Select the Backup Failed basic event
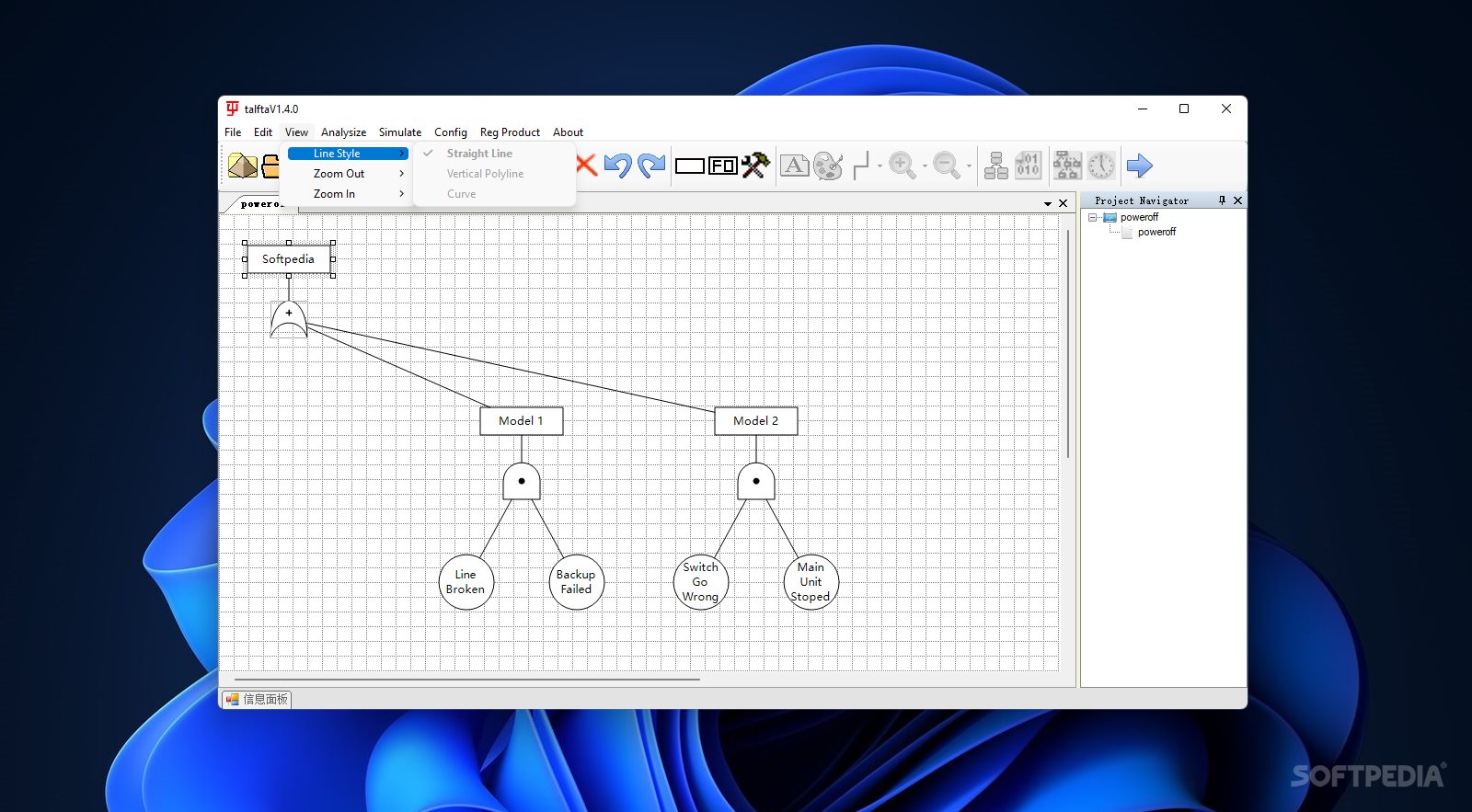This screenshot has height=812, width=1472. 576,582
